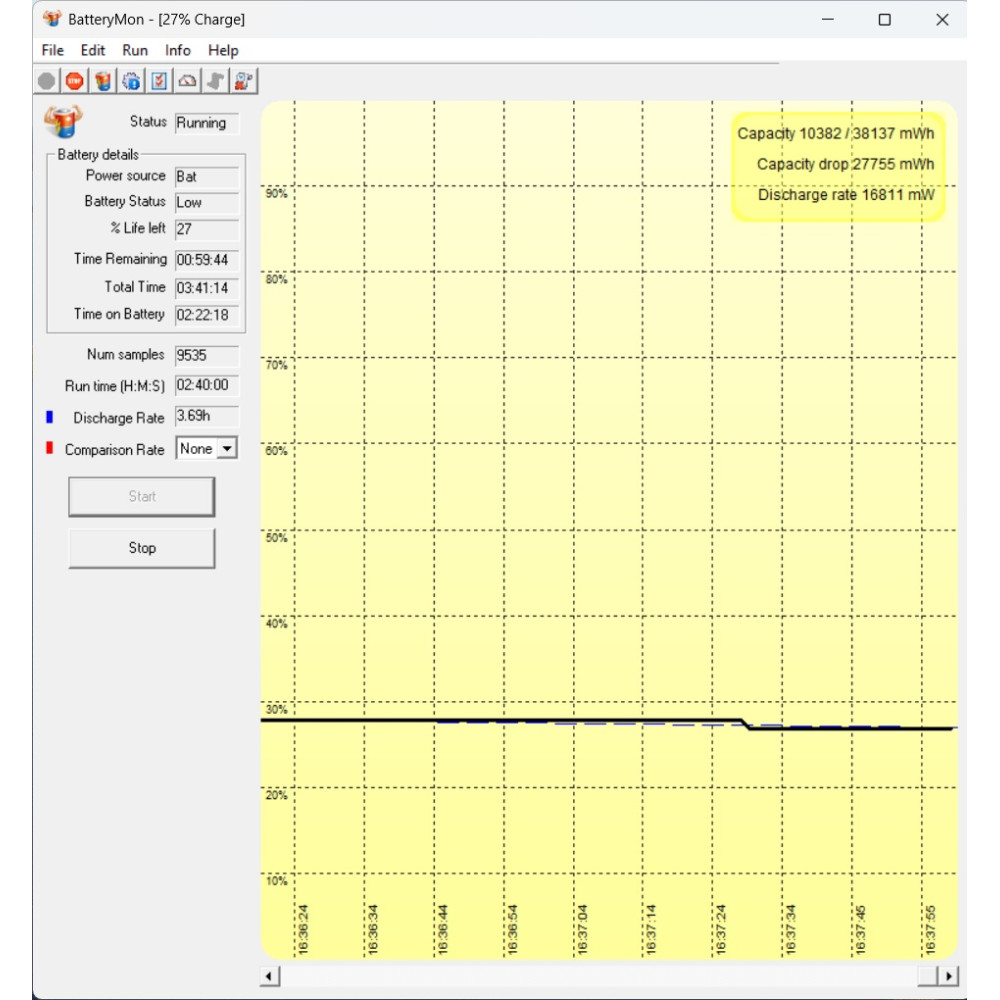Image resolution: width=1000 pixels, height=1000 pixels.
Task: Click the gear with blue info badge icon
Action: [131, 81]
